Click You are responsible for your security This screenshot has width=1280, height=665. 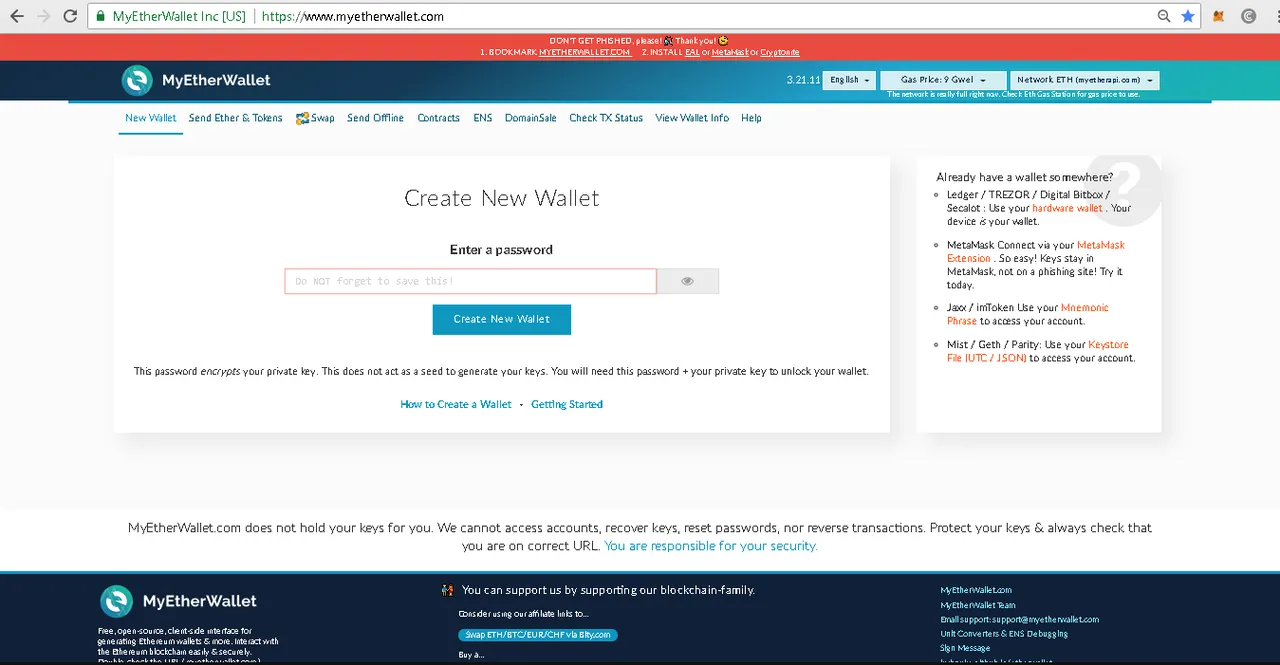pos(711,546)
